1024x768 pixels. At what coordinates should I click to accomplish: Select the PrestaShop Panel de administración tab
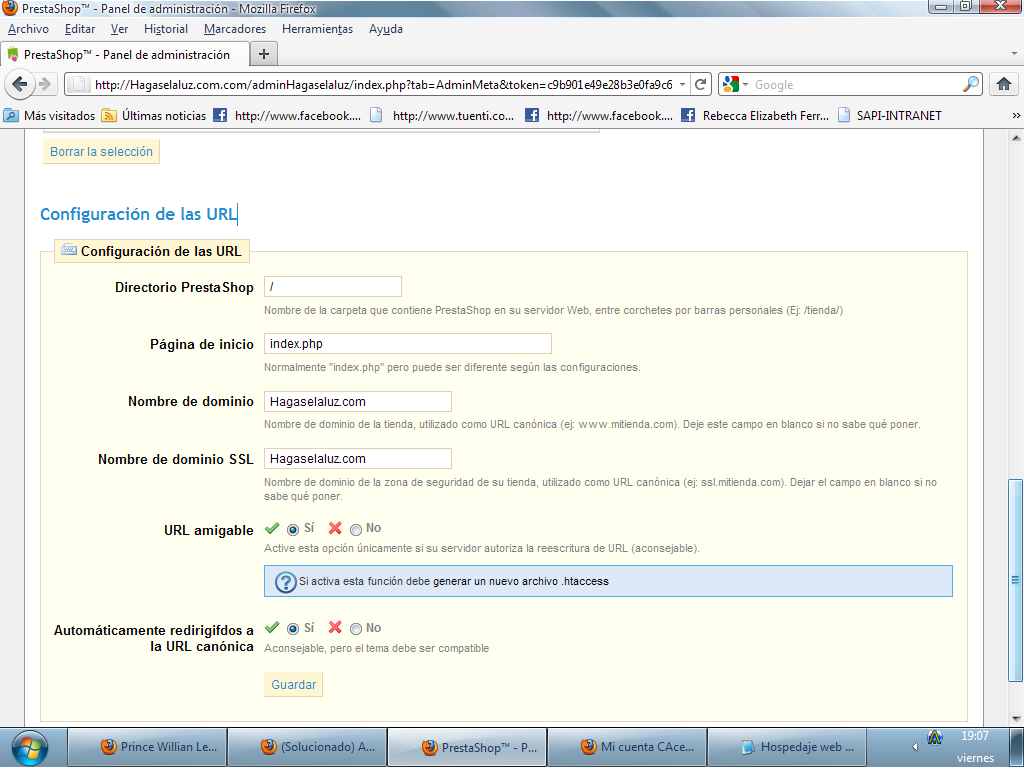(x=126, y=54)
